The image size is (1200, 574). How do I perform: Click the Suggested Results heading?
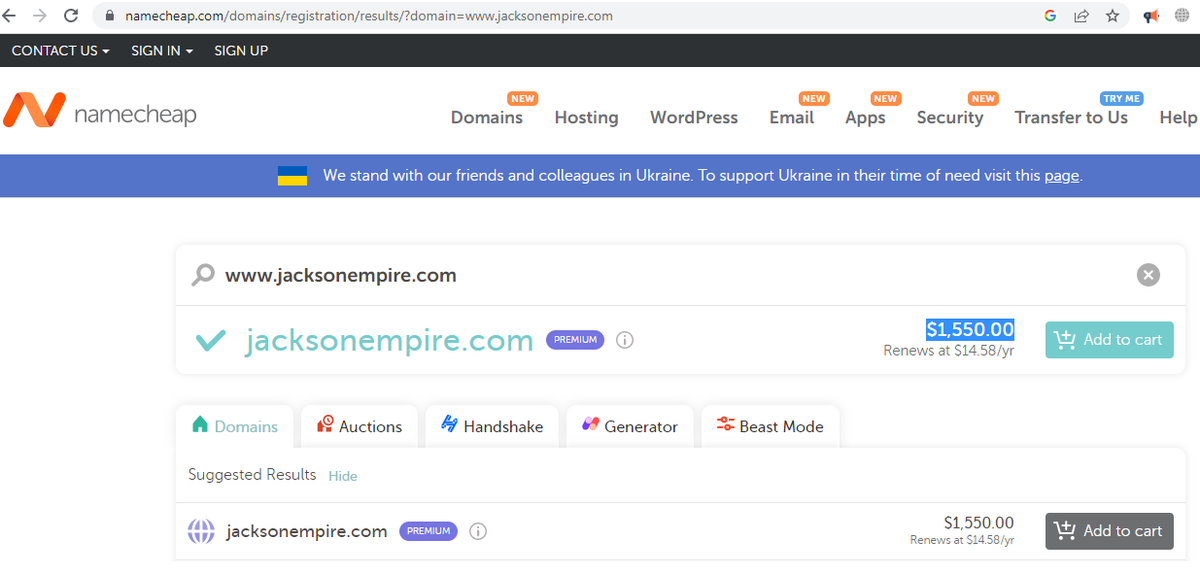point(252,475)
